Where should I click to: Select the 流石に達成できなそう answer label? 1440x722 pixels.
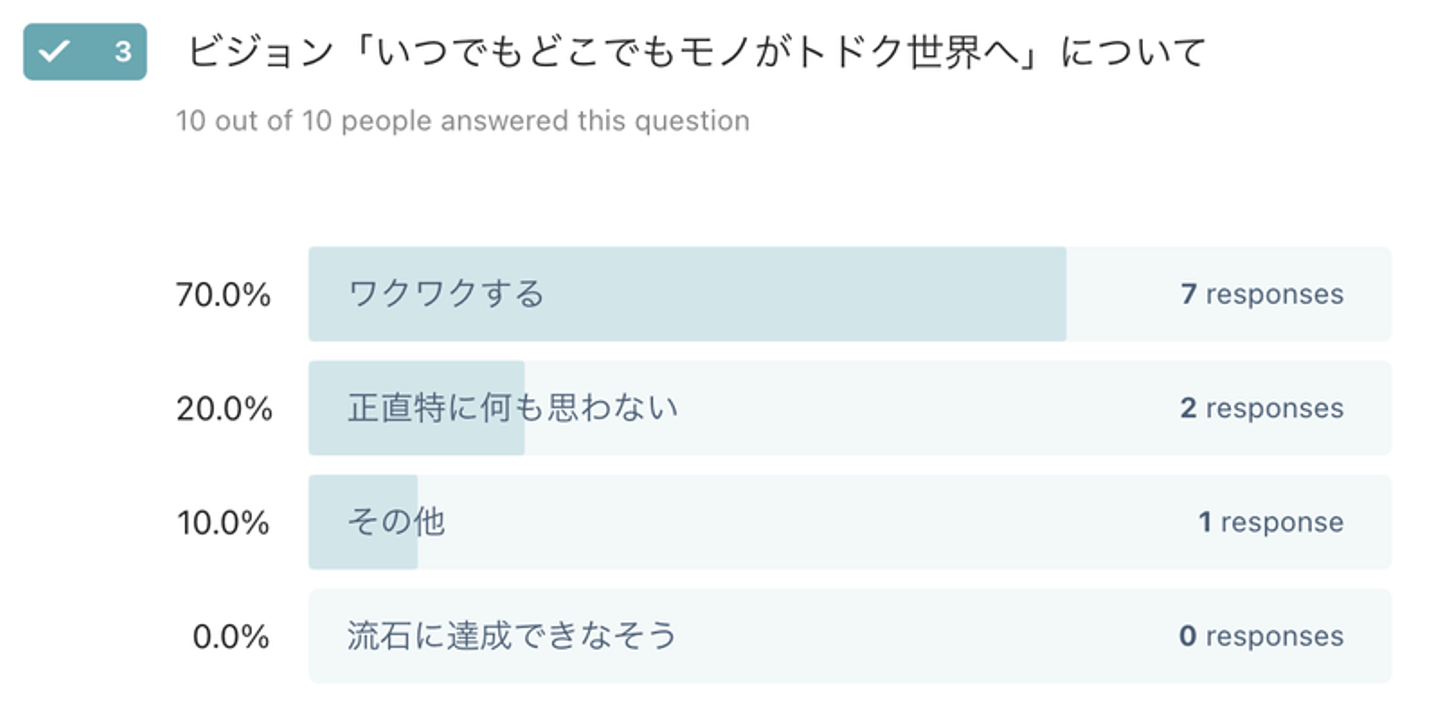[512, 636]
